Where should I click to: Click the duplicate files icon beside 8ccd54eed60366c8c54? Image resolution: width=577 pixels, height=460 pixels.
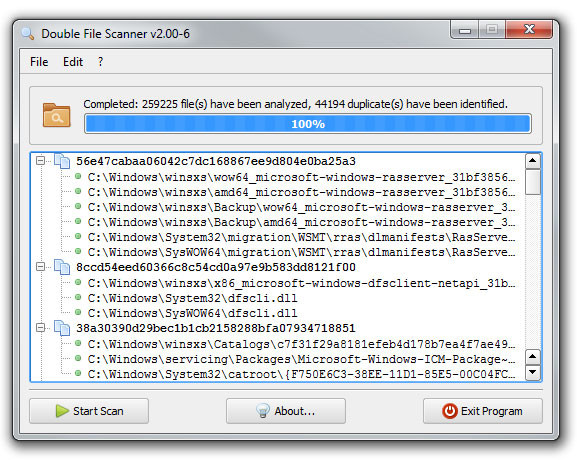(x=62, y=267)
